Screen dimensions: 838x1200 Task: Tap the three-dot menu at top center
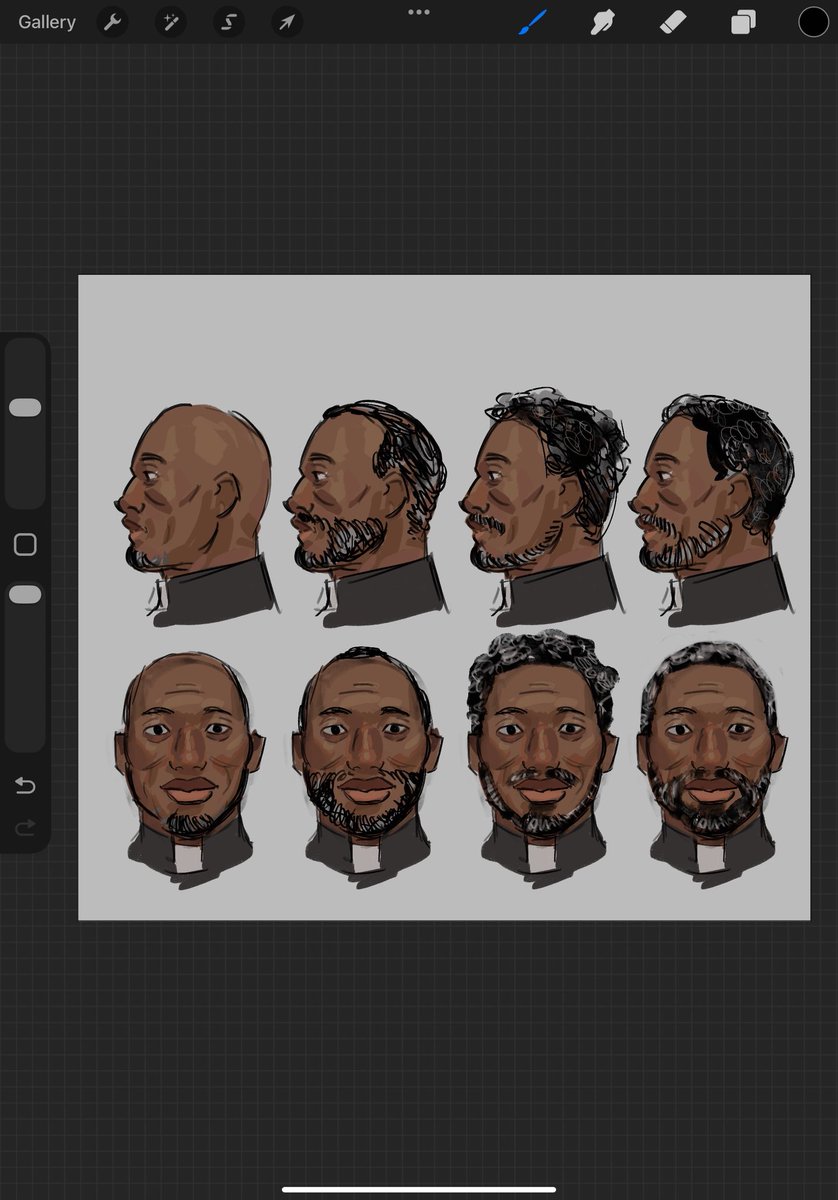[x=419, y=12]
